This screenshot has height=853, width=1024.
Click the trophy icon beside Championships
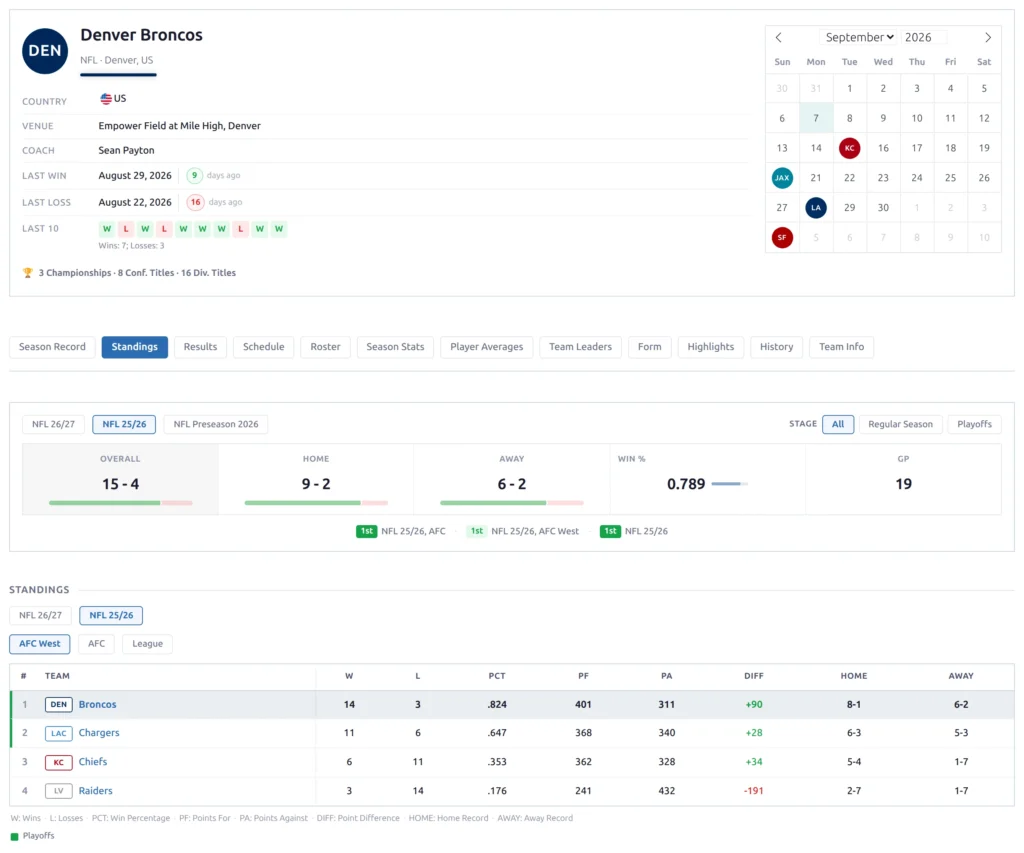27,273
